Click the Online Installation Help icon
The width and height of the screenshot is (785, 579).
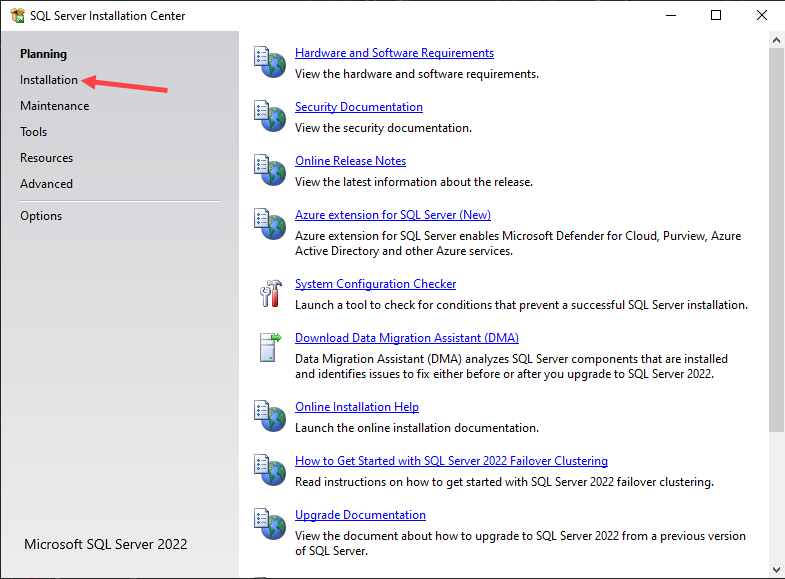click(270, 416)
